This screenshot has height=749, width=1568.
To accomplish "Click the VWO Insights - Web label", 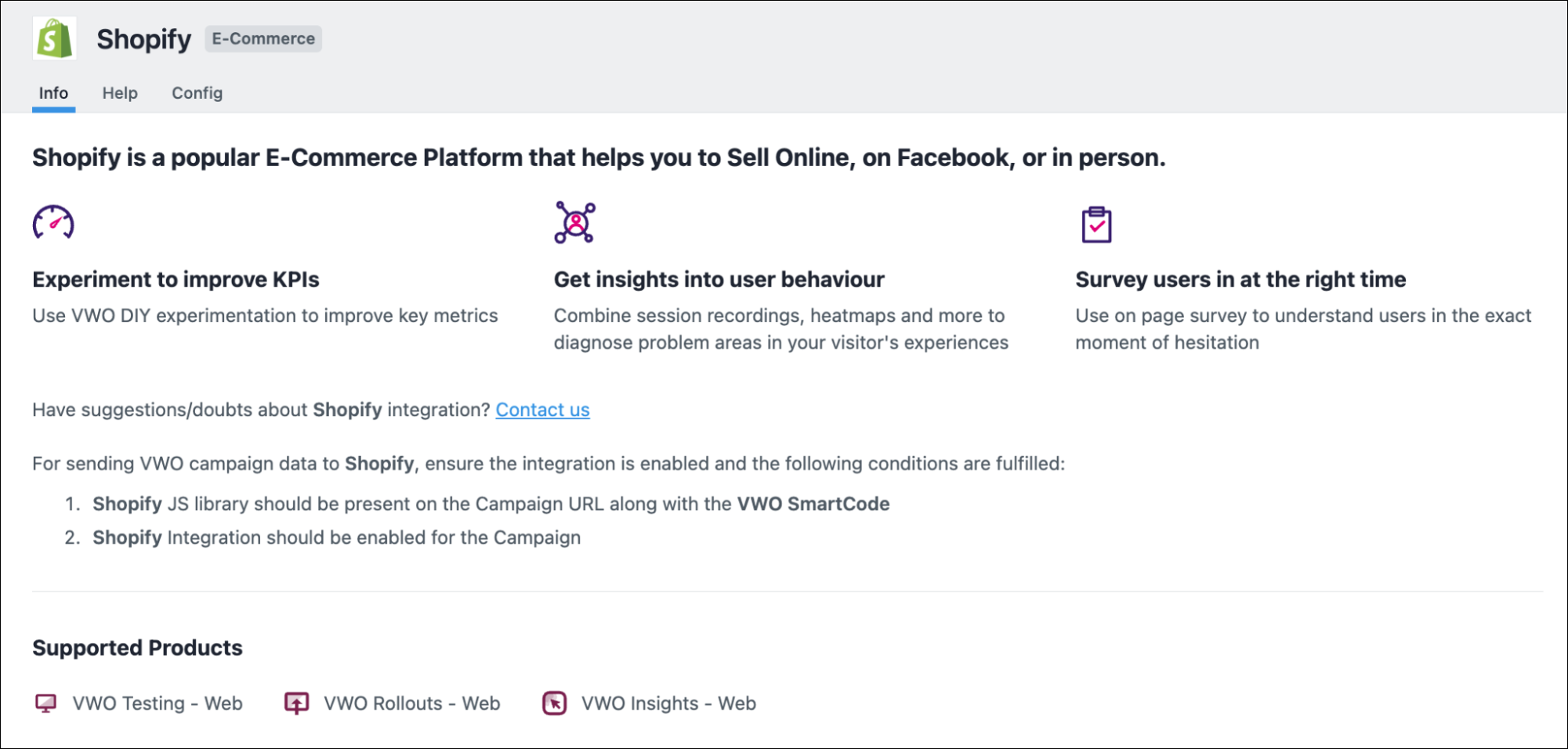I will [x=668, y=704].
